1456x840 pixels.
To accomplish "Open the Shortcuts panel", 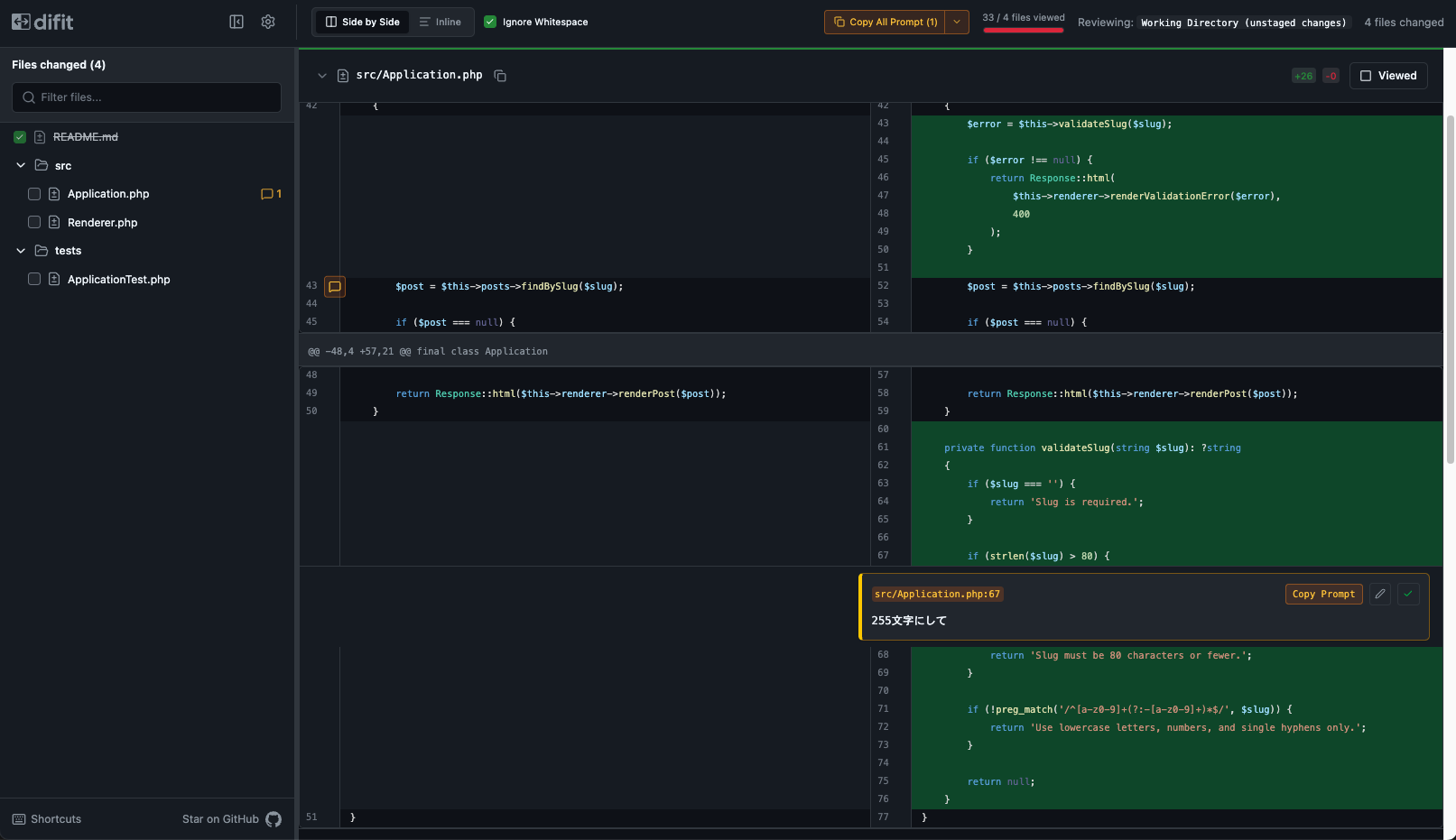I will [47, 819].
